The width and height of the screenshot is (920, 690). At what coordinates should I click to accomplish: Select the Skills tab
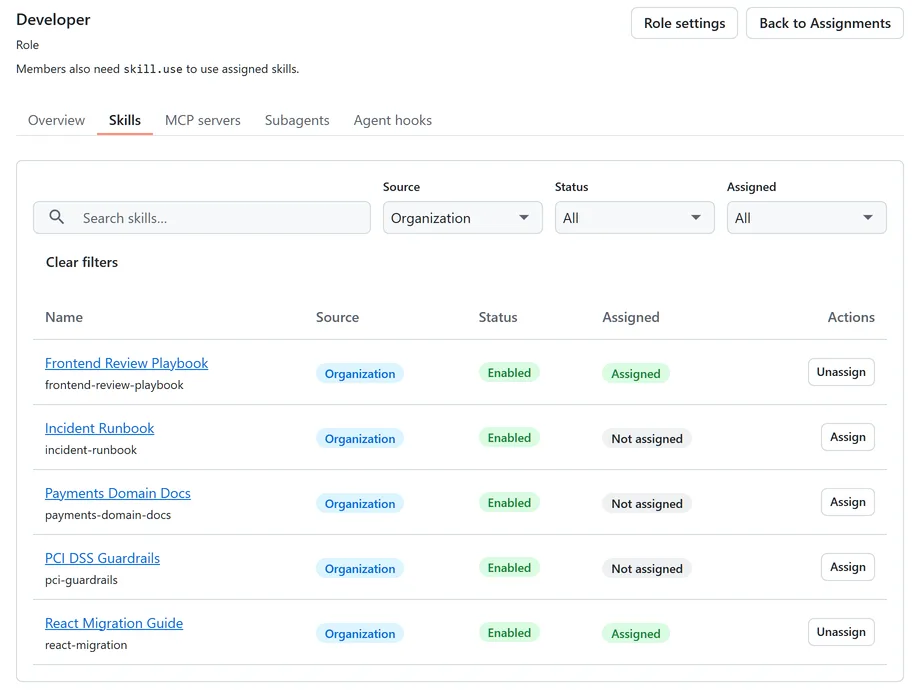pyautogui.click(x=125, y=120)
